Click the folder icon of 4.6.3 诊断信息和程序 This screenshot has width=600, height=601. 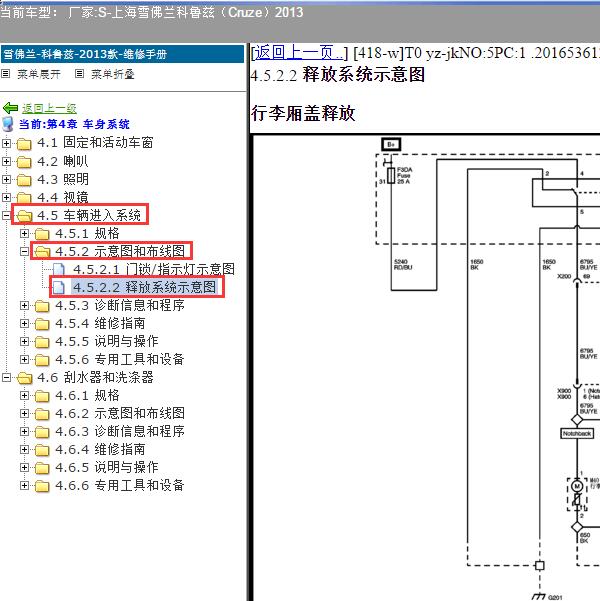click(42, 432)
